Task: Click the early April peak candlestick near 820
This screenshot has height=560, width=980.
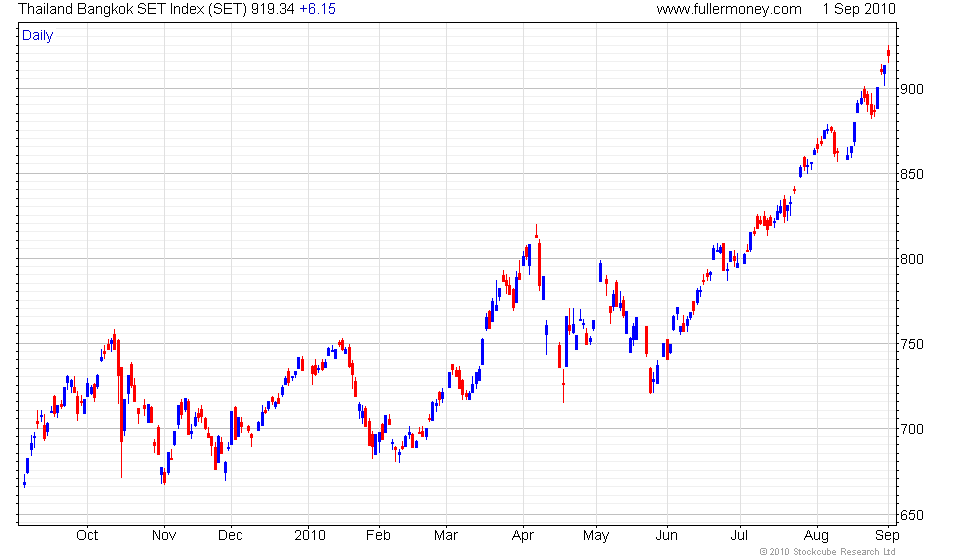Action: click(536, 233)
